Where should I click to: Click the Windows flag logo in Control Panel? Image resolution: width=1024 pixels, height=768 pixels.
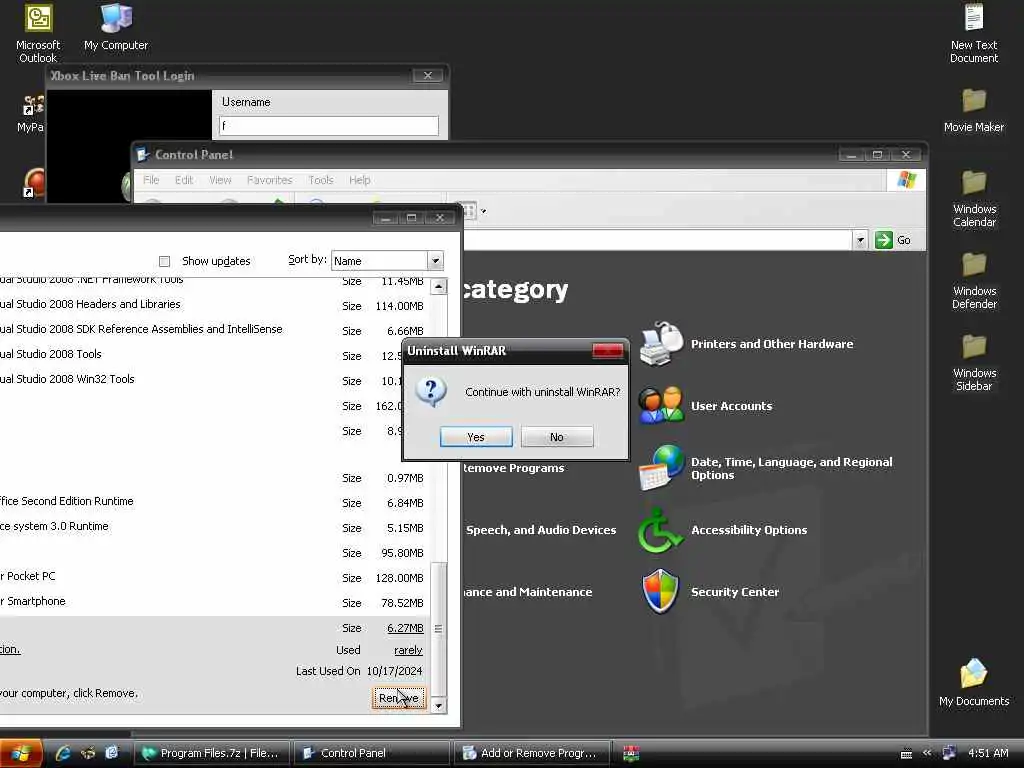tap(906, 180)
